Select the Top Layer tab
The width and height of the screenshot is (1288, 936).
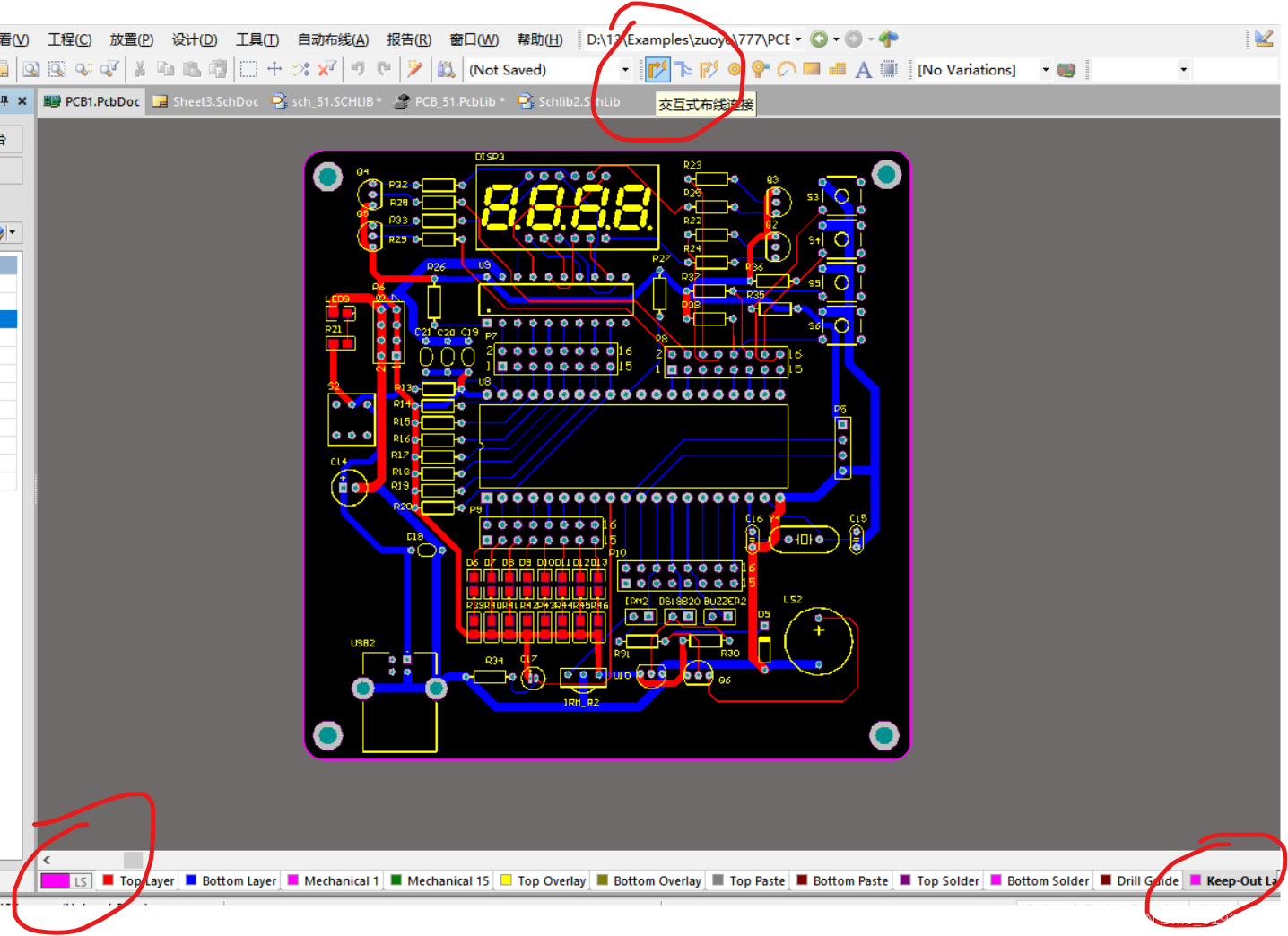[x=139, y=881]
